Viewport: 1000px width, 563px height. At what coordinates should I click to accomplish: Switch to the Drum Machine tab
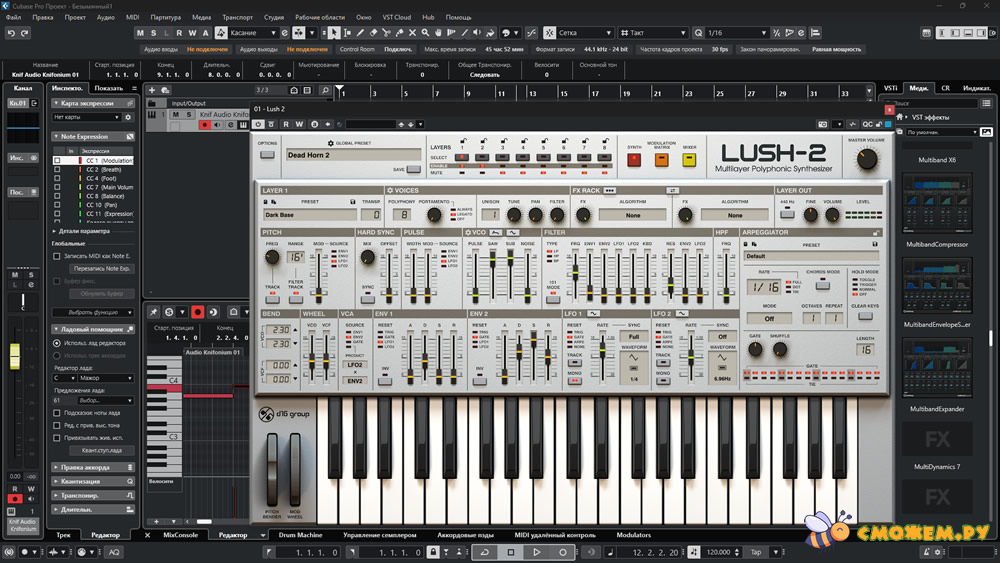pos(300,535)
